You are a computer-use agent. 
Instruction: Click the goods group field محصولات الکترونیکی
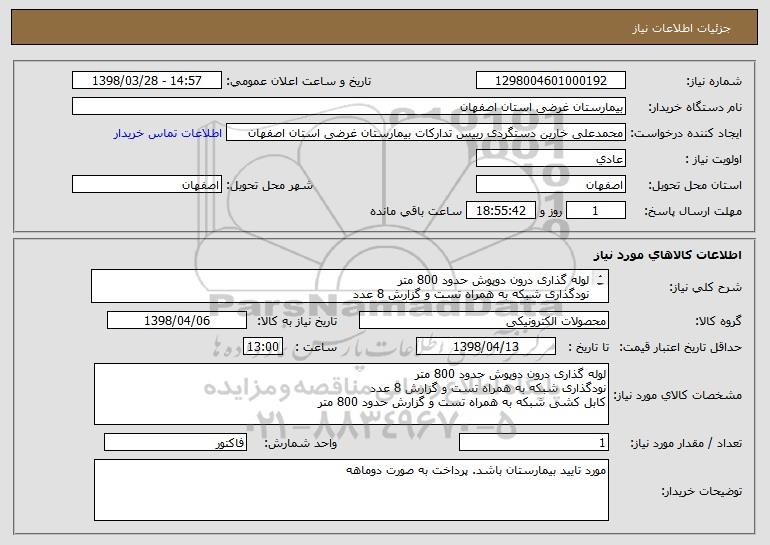tap(484, 321)
